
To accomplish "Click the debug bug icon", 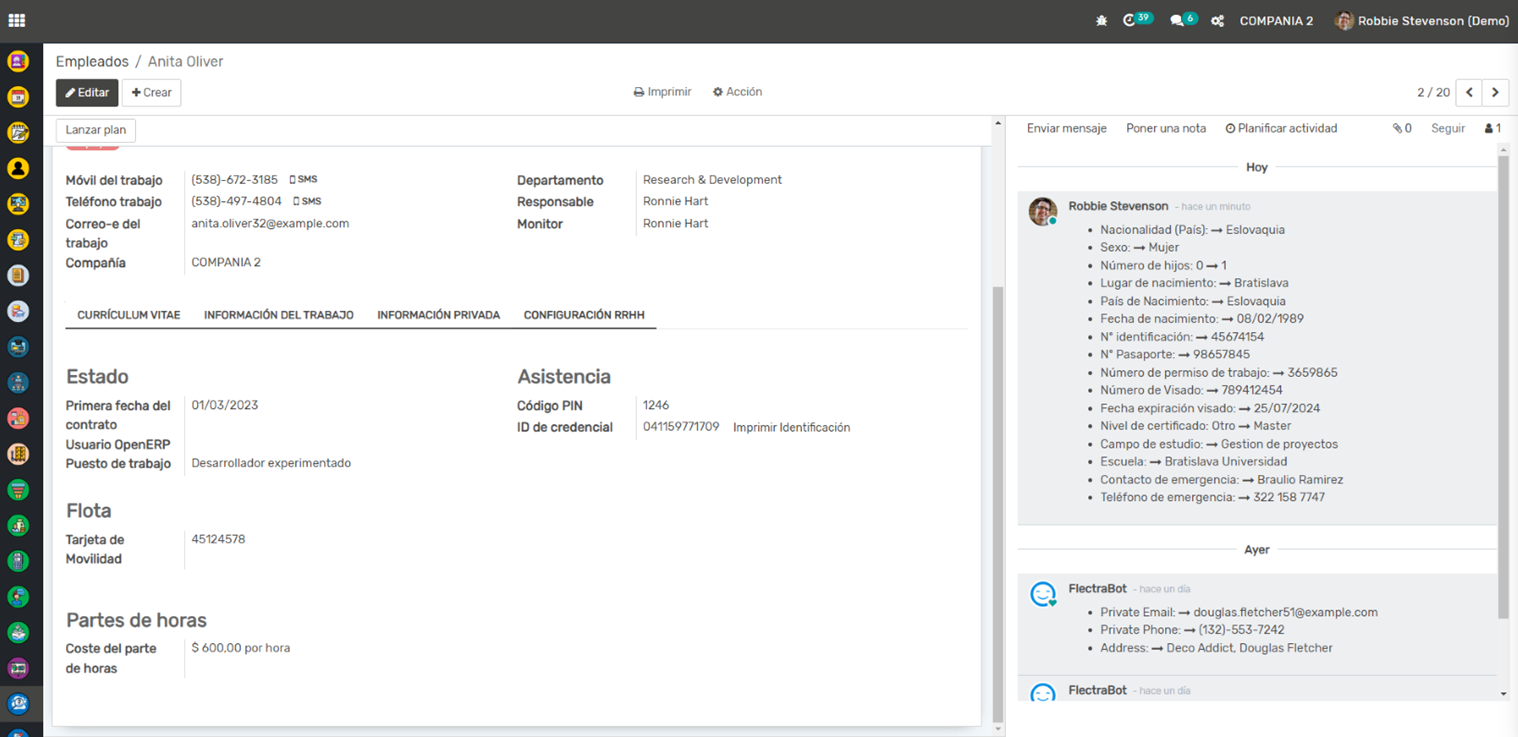I will tap(1101, 21).
